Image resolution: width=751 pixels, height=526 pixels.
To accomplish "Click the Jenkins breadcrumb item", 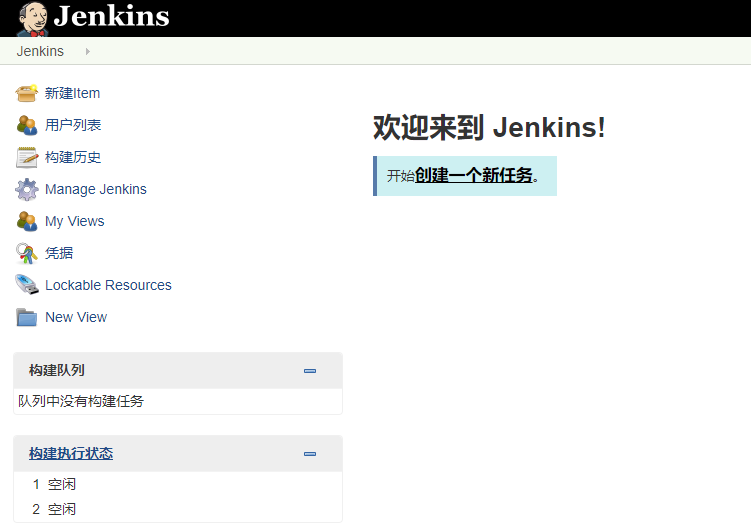I will pos(40,51).
